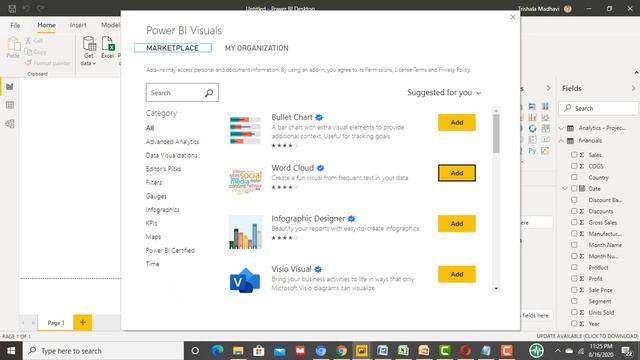Open the notification center icon in system tray

[627, 351]
